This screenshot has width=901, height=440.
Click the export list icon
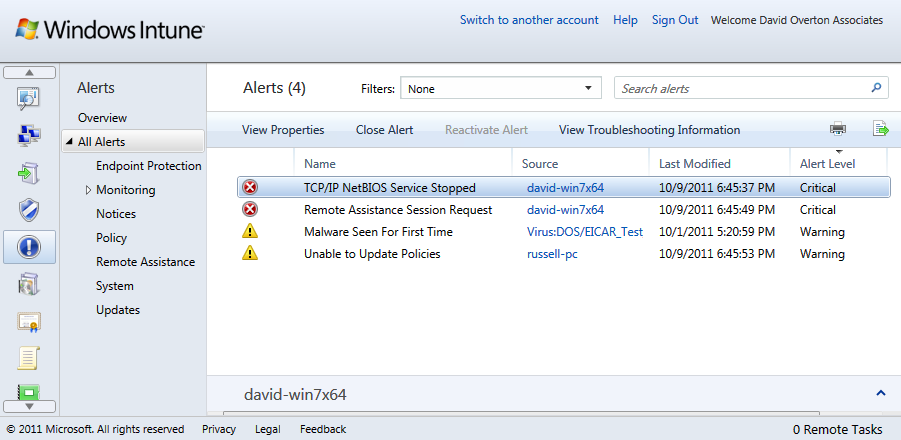point(880,129)
